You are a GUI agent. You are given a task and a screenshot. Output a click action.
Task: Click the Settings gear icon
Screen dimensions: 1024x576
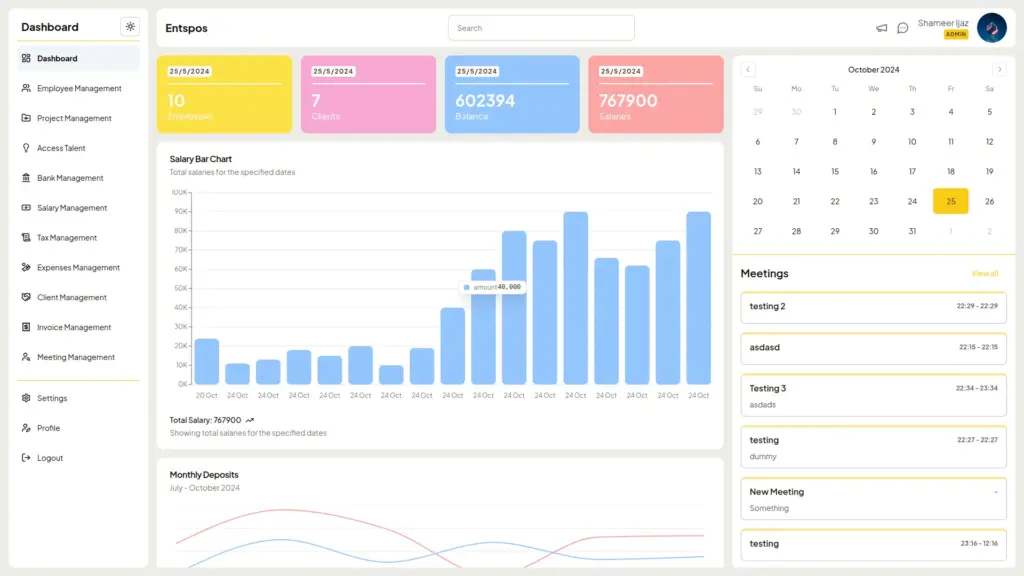click(x=26, y=398)
